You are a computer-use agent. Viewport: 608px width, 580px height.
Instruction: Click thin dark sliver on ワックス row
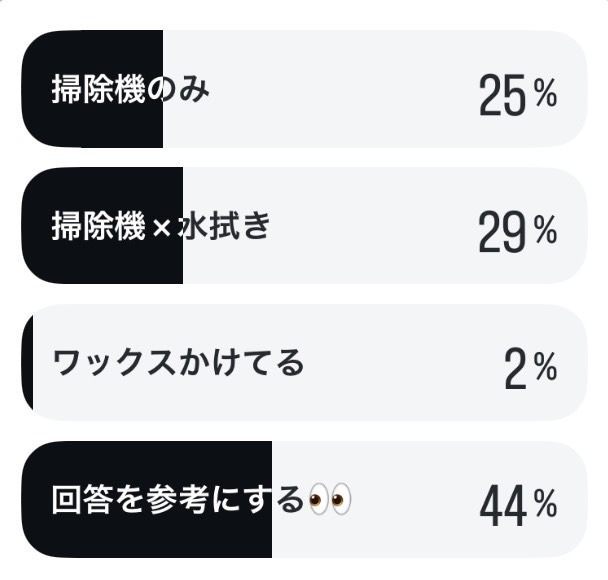27,362
